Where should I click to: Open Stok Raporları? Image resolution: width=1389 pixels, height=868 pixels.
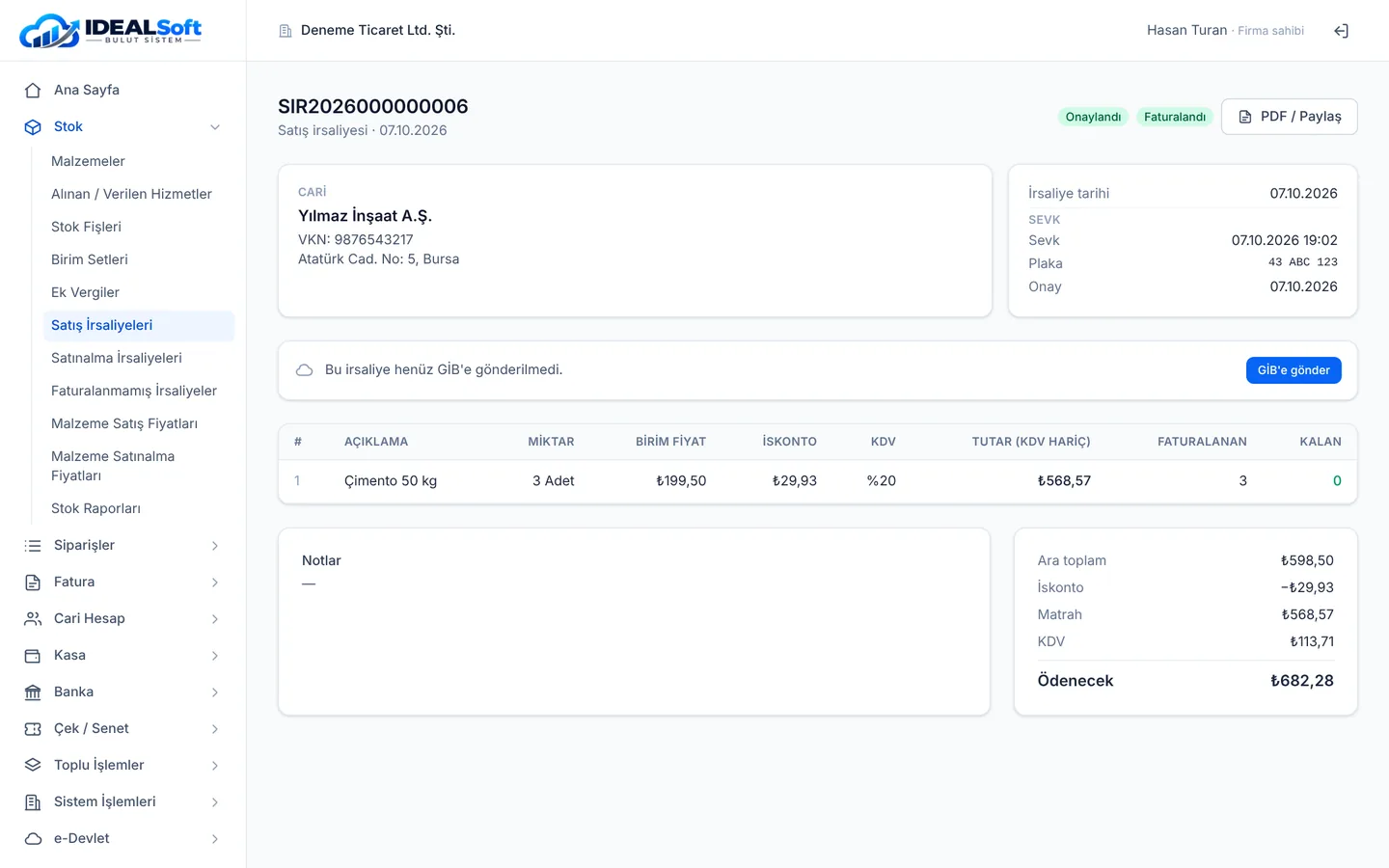tap(139, 508)
